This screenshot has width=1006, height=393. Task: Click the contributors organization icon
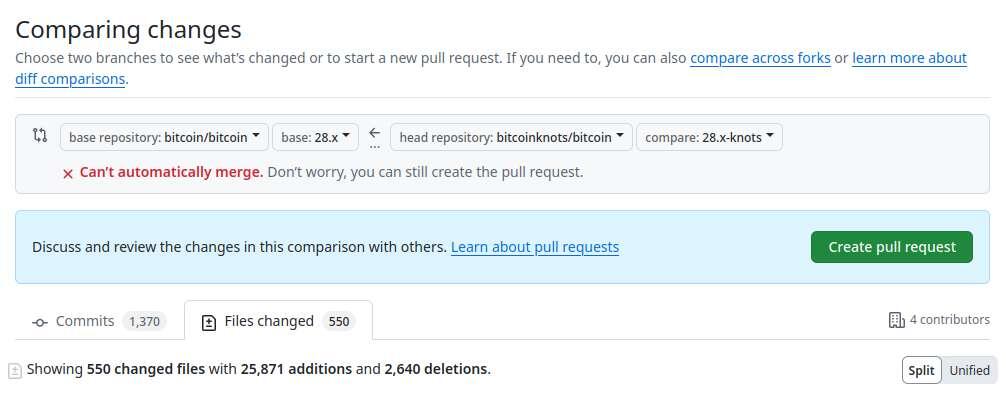[x=896, y=320]
